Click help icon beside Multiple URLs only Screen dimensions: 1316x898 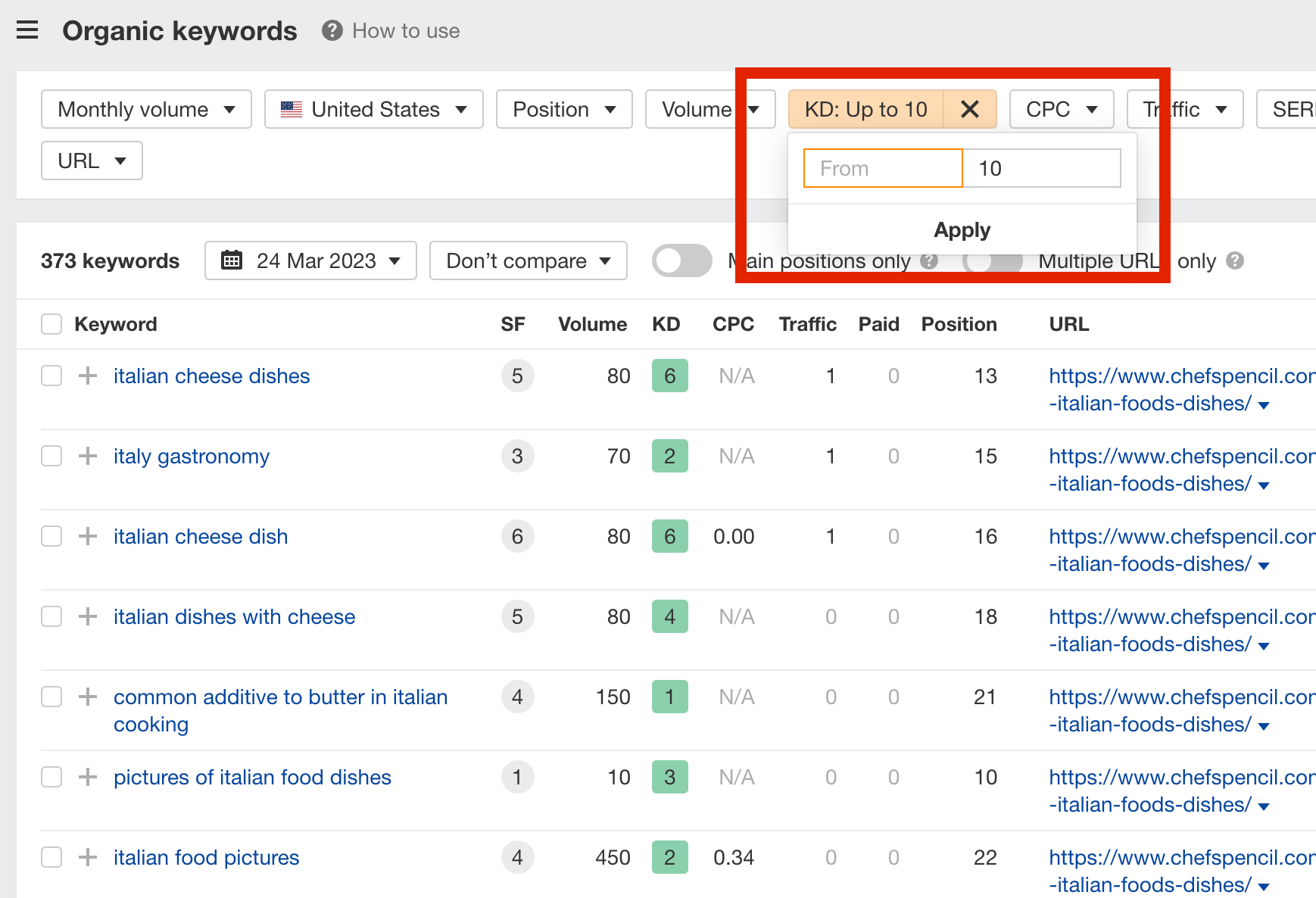pyautogui.click(x=1235, y=260)
